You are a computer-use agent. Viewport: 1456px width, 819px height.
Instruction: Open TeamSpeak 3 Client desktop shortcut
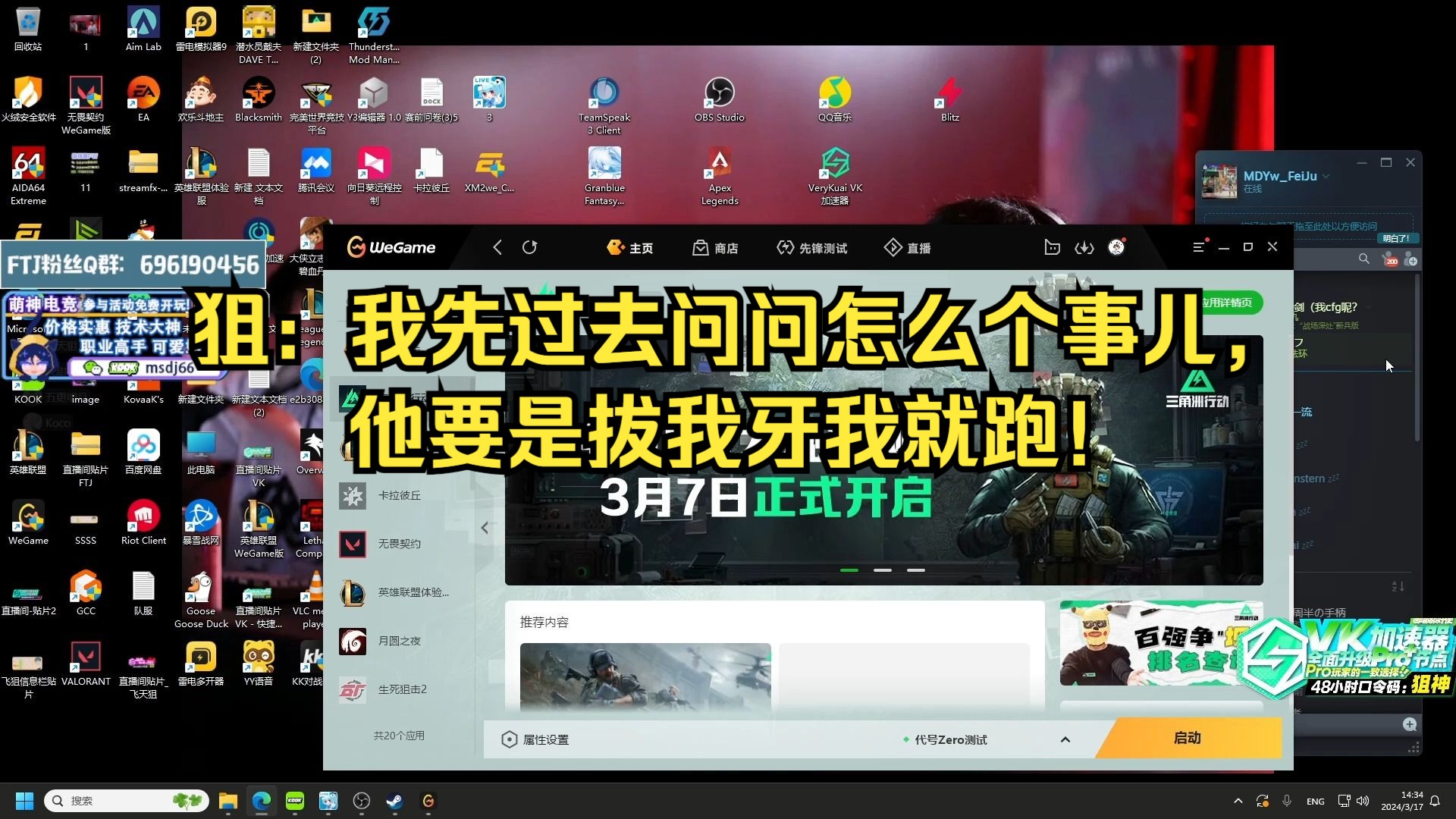pyautogui.click(x=604, y=106)
